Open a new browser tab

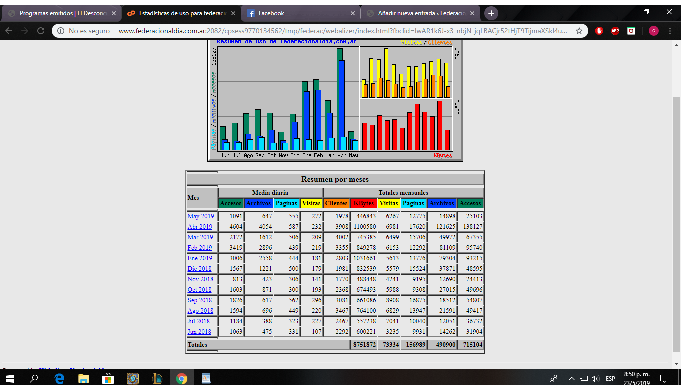point(491,14)
